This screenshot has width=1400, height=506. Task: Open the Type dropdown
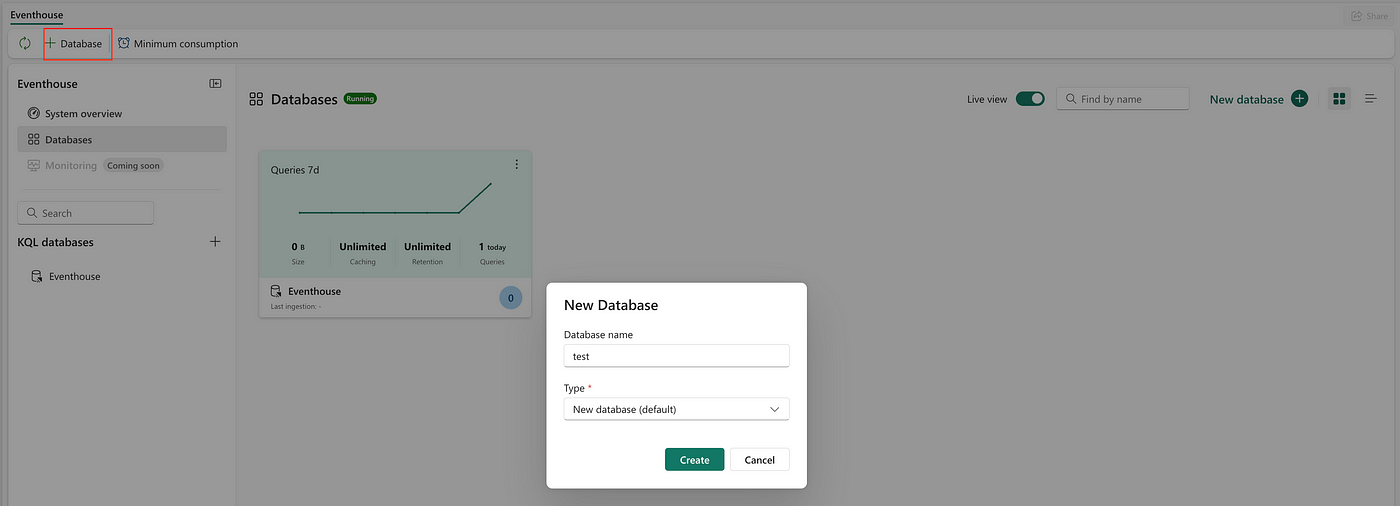pos(677,409)
